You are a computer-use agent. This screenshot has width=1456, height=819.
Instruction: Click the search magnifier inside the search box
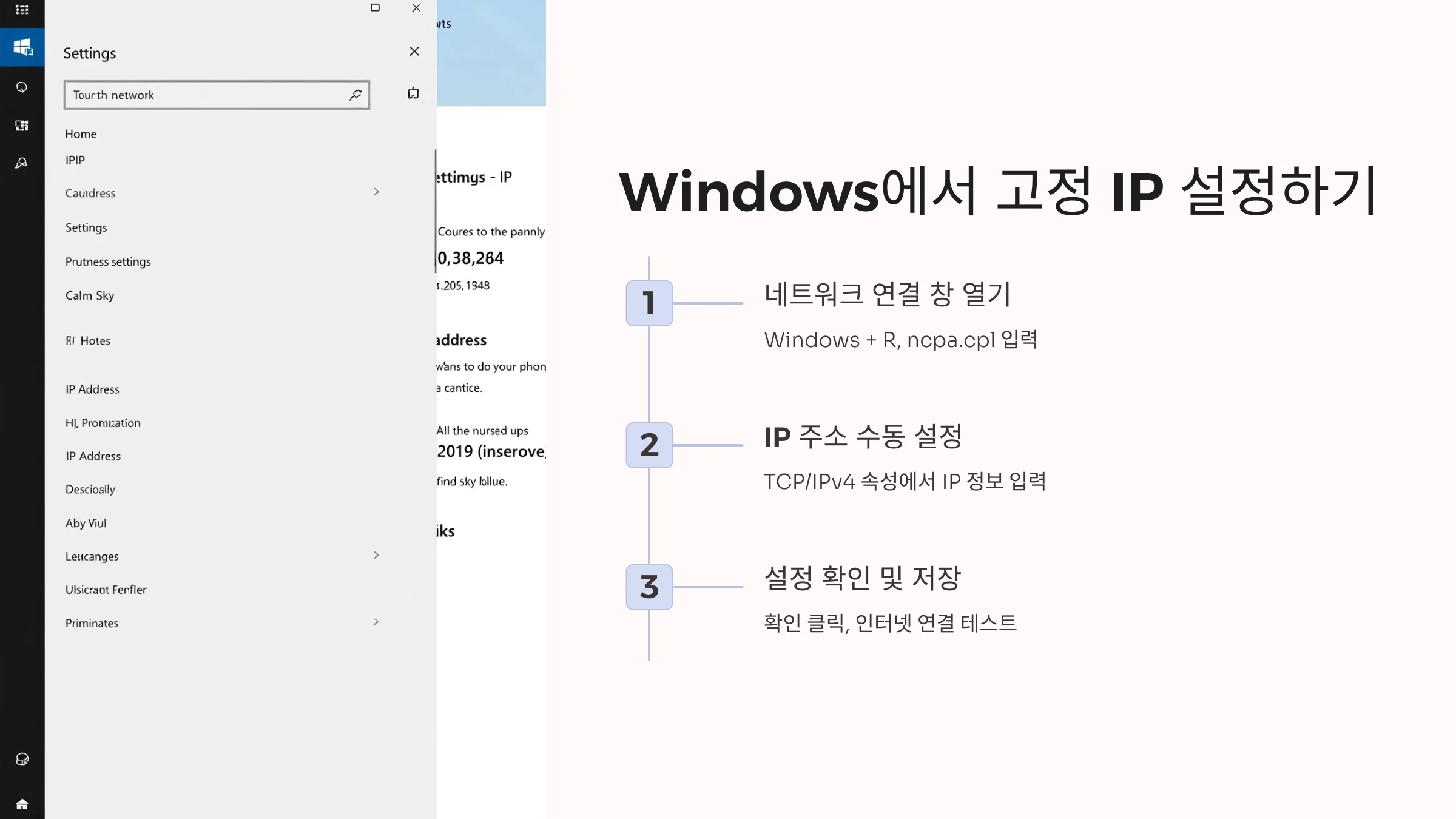[356, 95]
